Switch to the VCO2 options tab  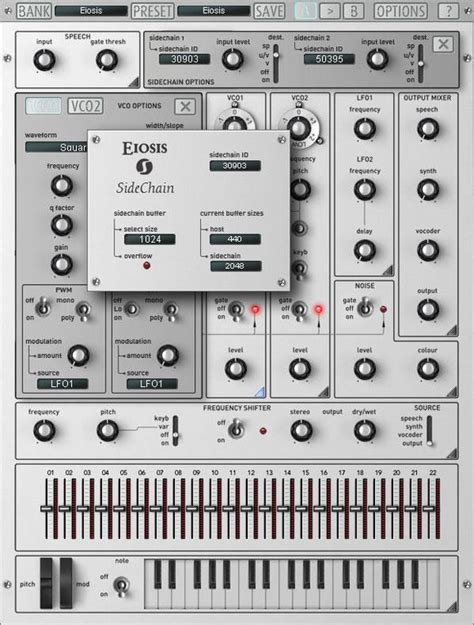point(85,106)
